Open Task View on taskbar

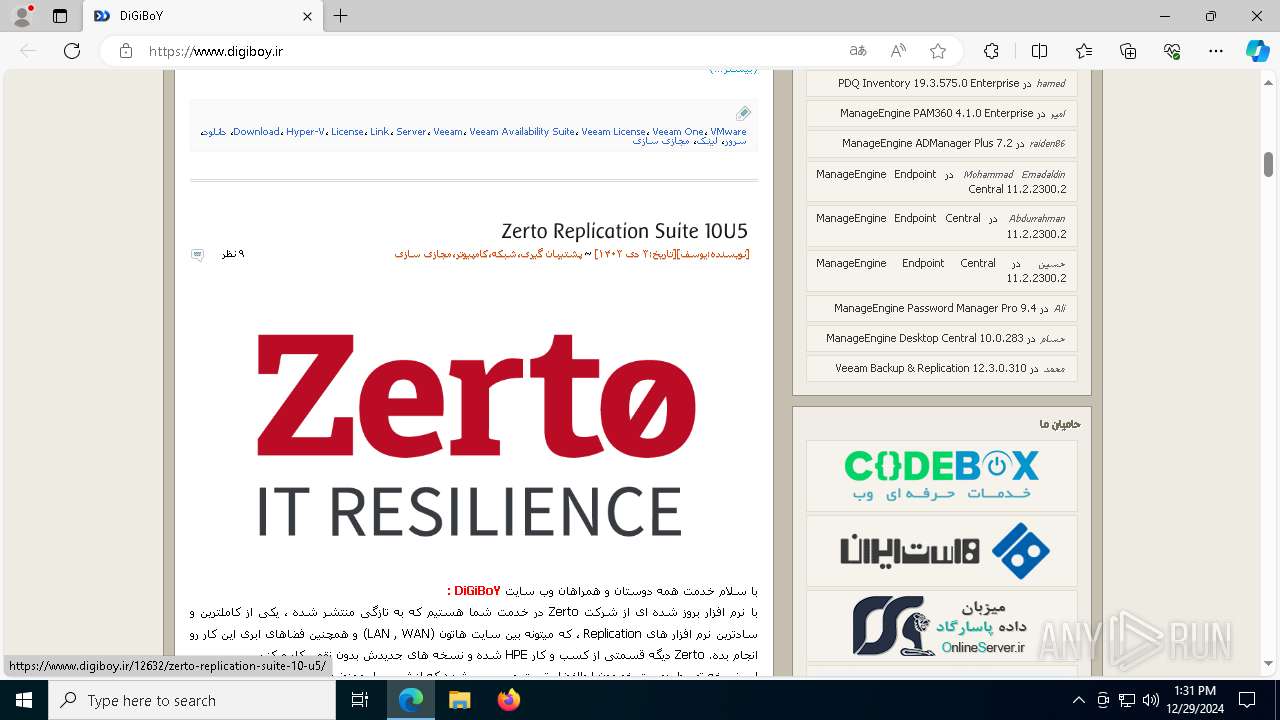pos(360,700)
